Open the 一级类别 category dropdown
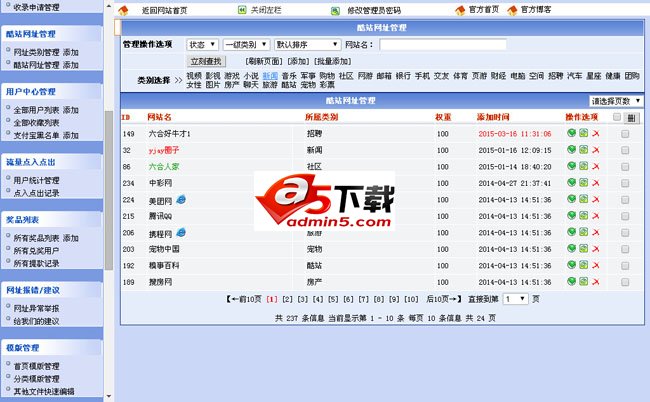Image resolution: width=650 pixels, height=402 pixels. pos(246,44)
